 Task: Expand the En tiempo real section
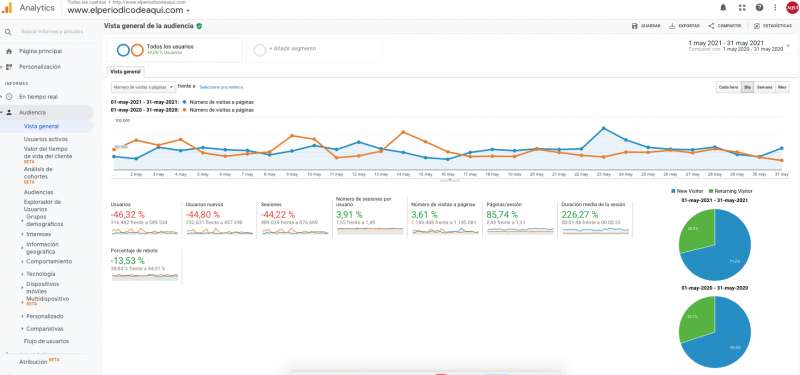2,96
